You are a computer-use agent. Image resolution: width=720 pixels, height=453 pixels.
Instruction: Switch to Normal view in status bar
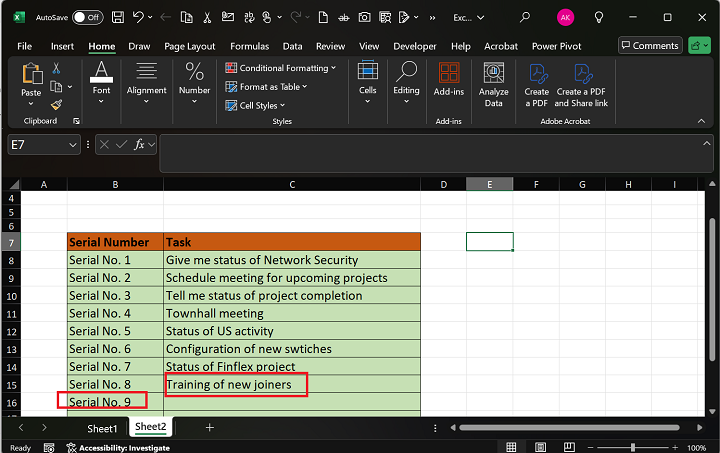coord(512,447)
